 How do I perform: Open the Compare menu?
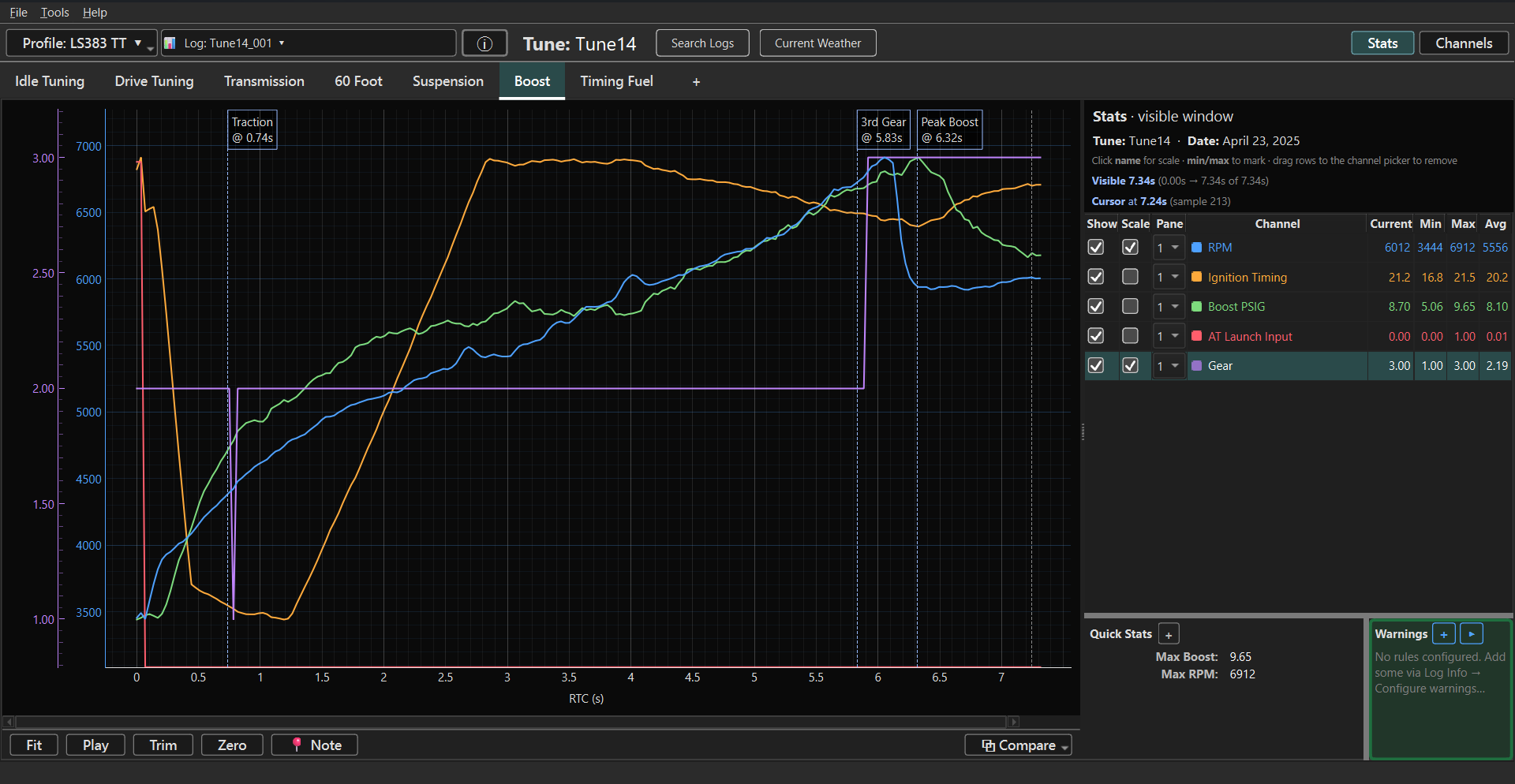(1018, 745)
